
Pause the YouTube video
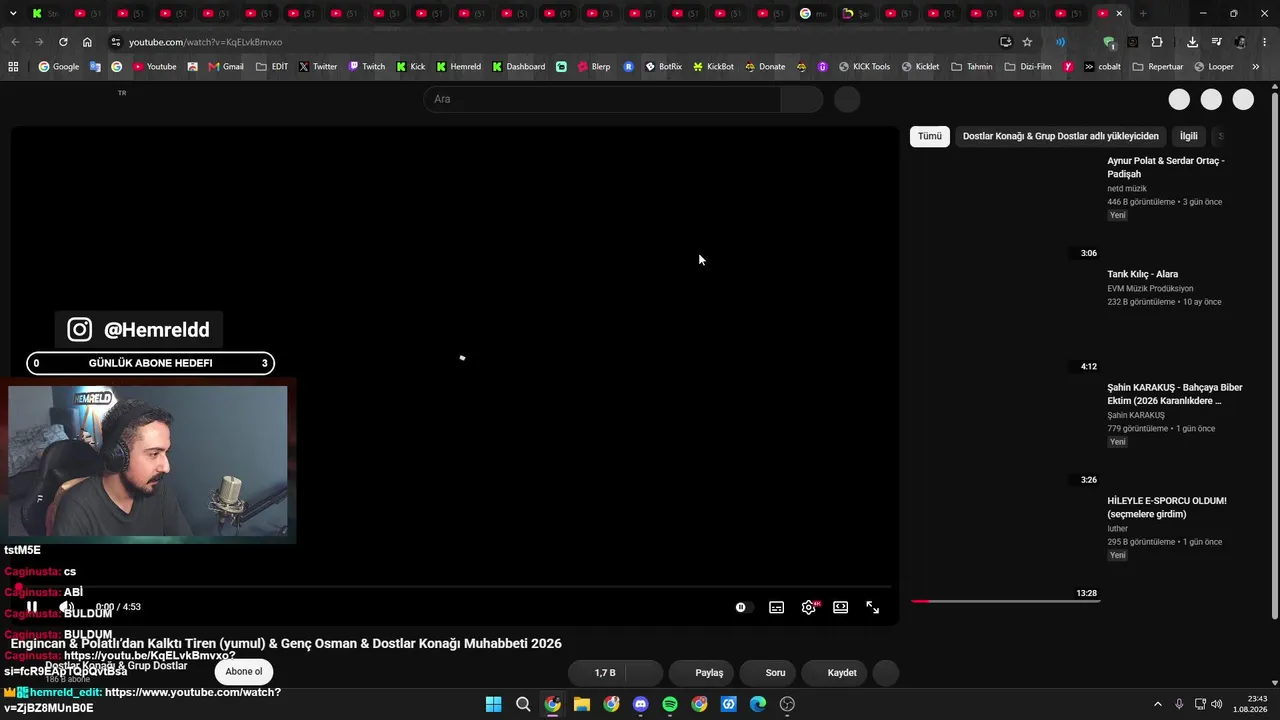32,607
